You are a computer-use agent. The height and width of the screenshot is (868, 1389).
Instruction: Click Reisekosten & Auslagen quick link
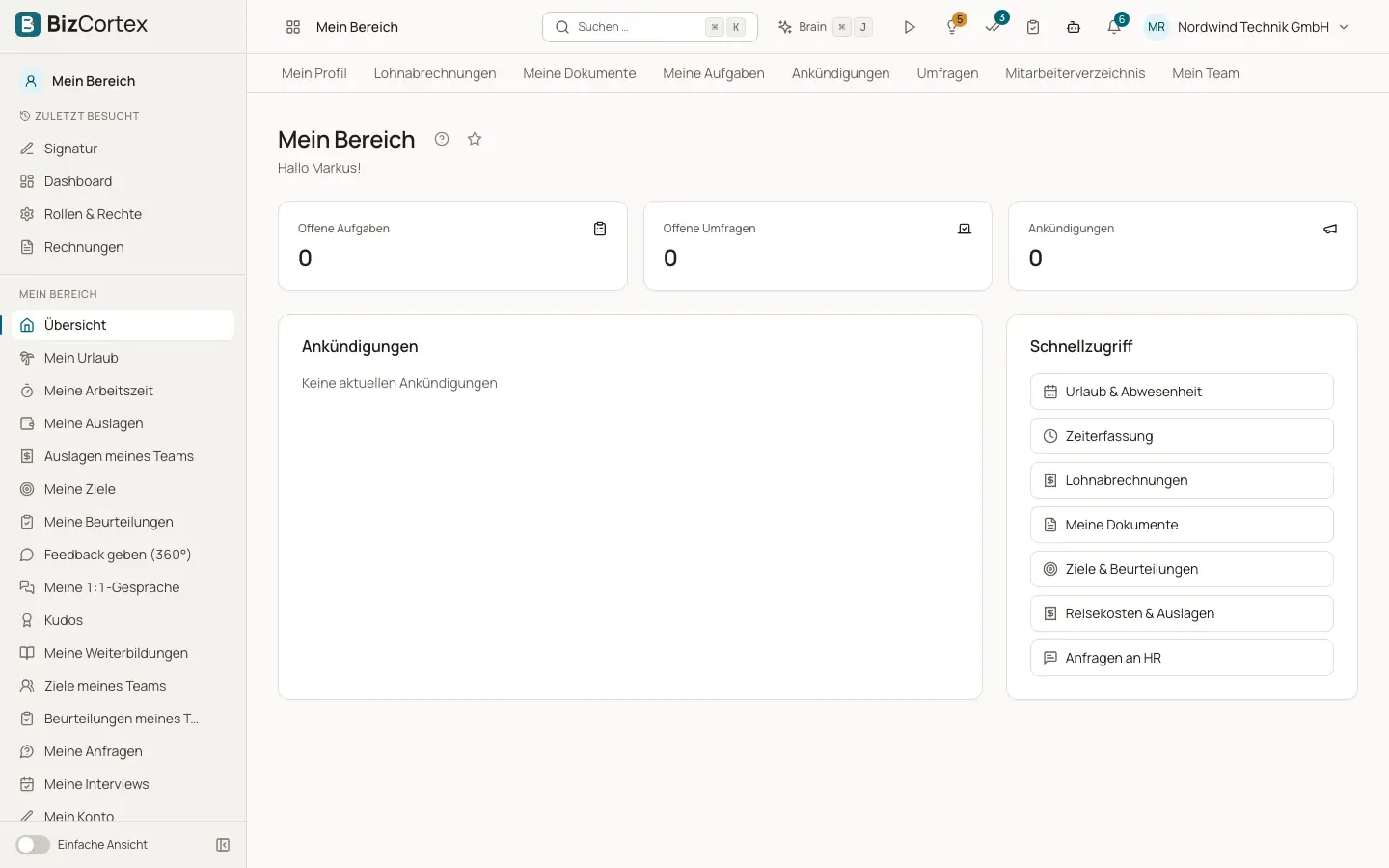[1182, 613]
